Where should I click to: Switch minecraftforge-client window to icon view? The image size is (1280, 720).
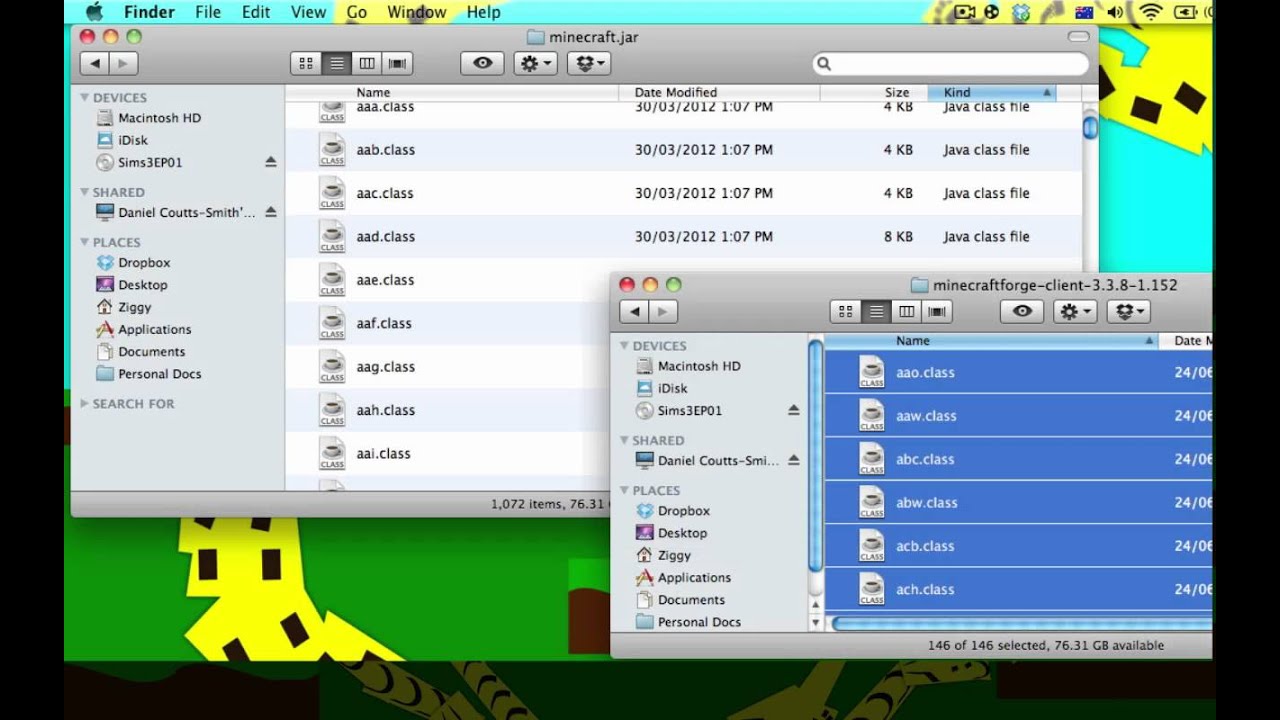point(846,312)
